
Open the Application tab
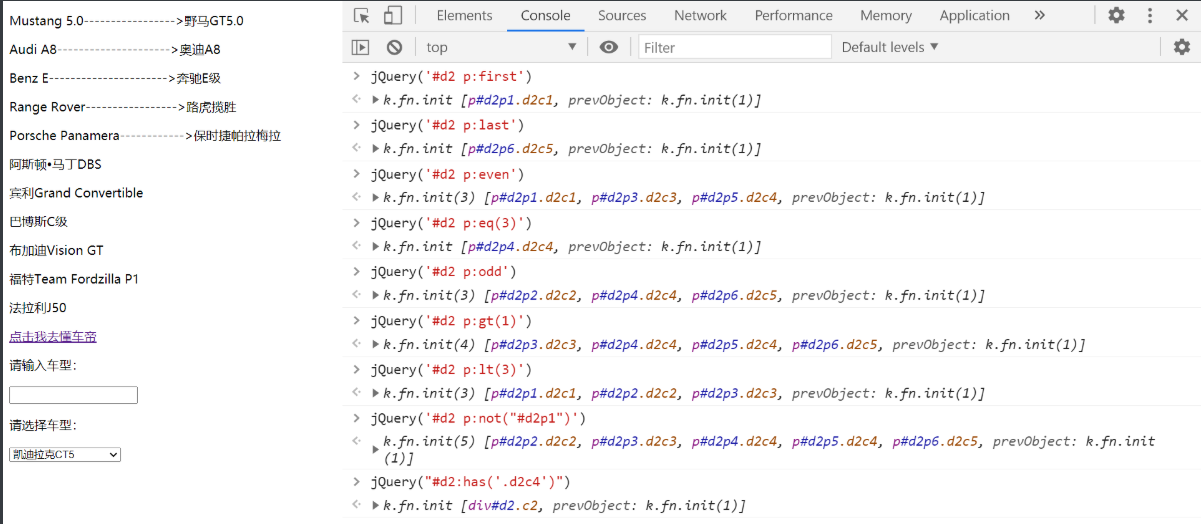pyautogui.click(x=975, y=15)
